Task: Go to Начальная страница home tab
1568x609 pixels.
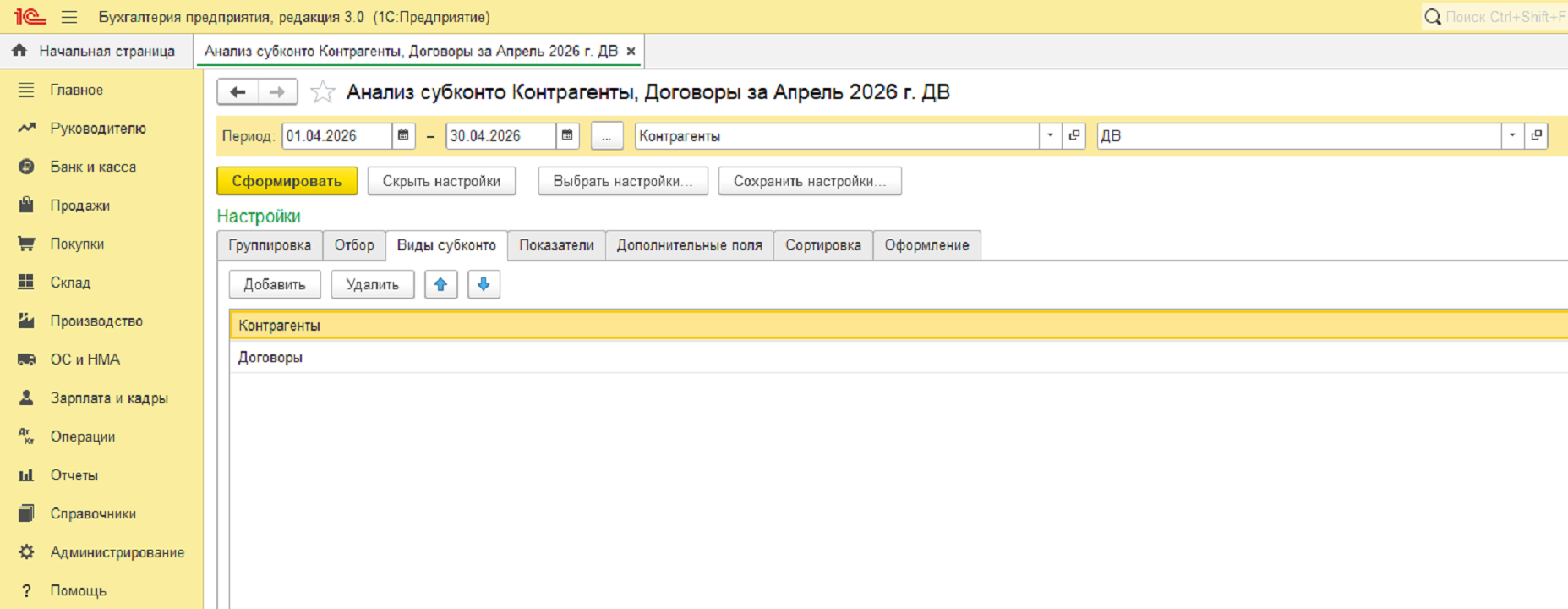Action: tap(95, 51)
